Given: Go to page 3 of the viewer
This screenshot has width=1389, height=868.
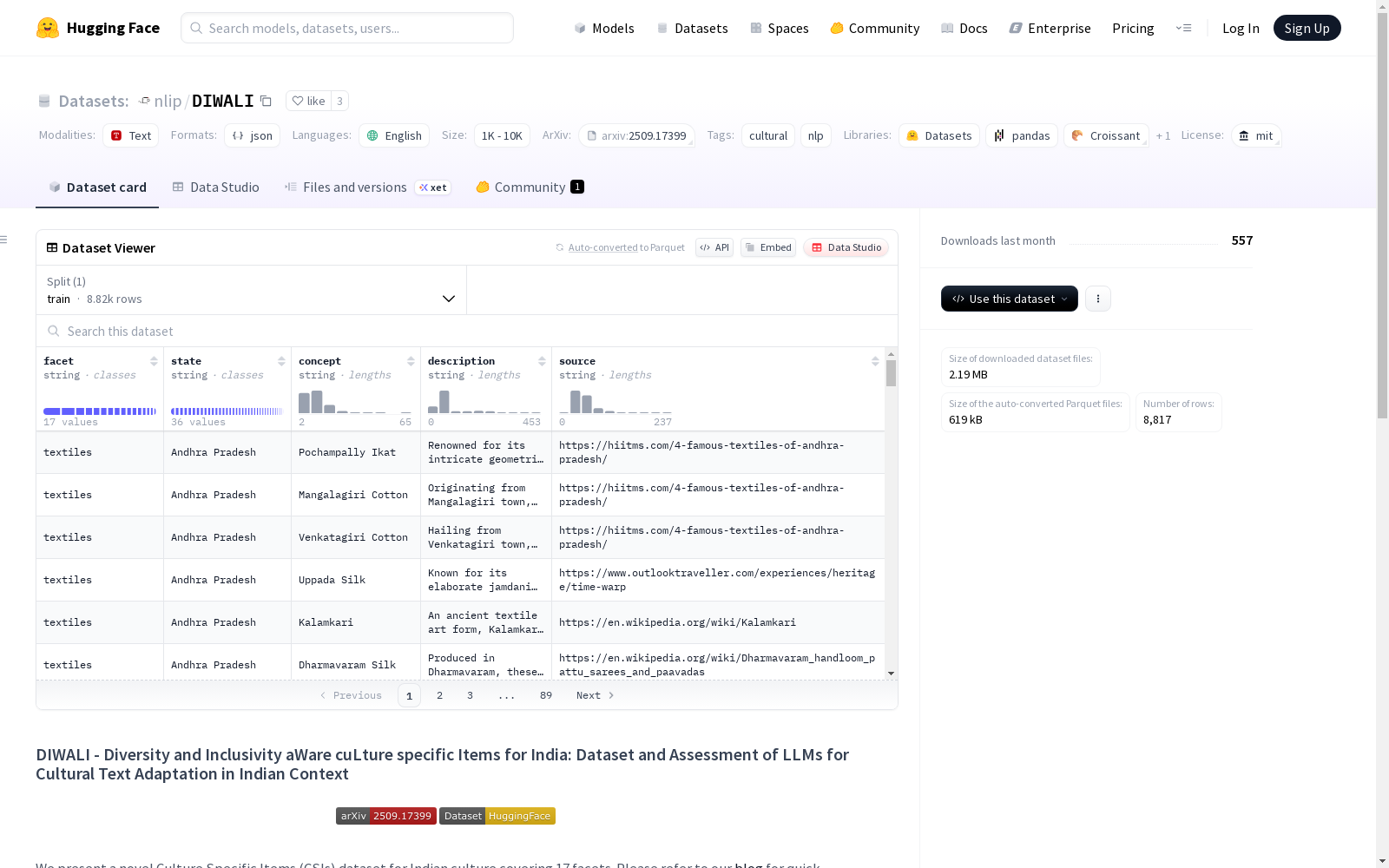Looking at the screenshot, I should point(471,695).
